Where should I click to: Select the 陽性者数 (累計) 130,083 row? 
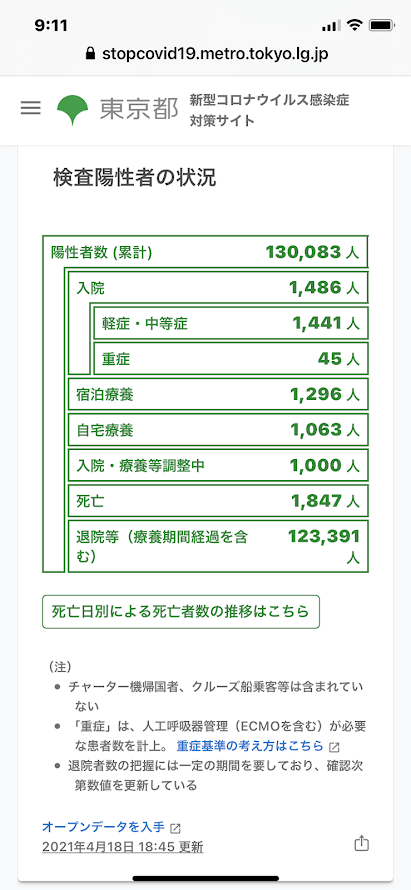[x=206, y=252]
